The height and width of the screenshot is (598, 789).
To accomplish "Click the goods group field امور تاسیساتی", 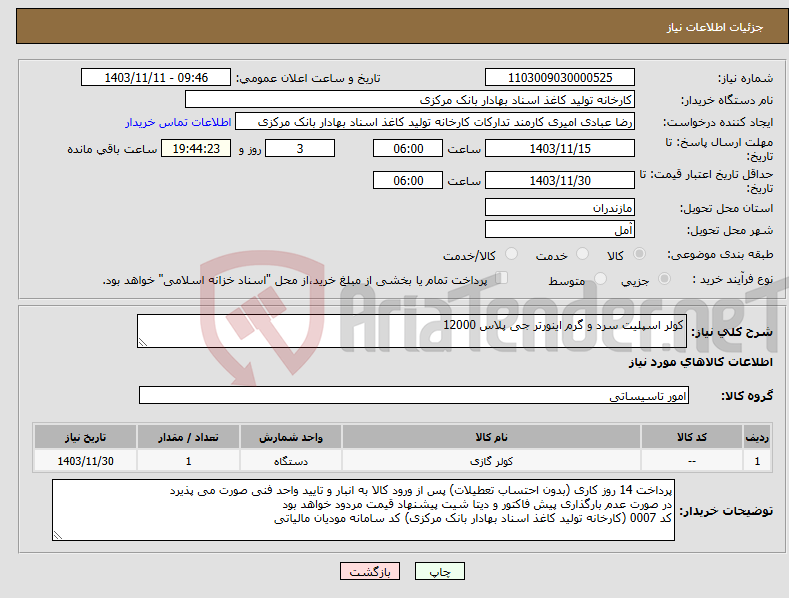I will click(x=414, y=395).
